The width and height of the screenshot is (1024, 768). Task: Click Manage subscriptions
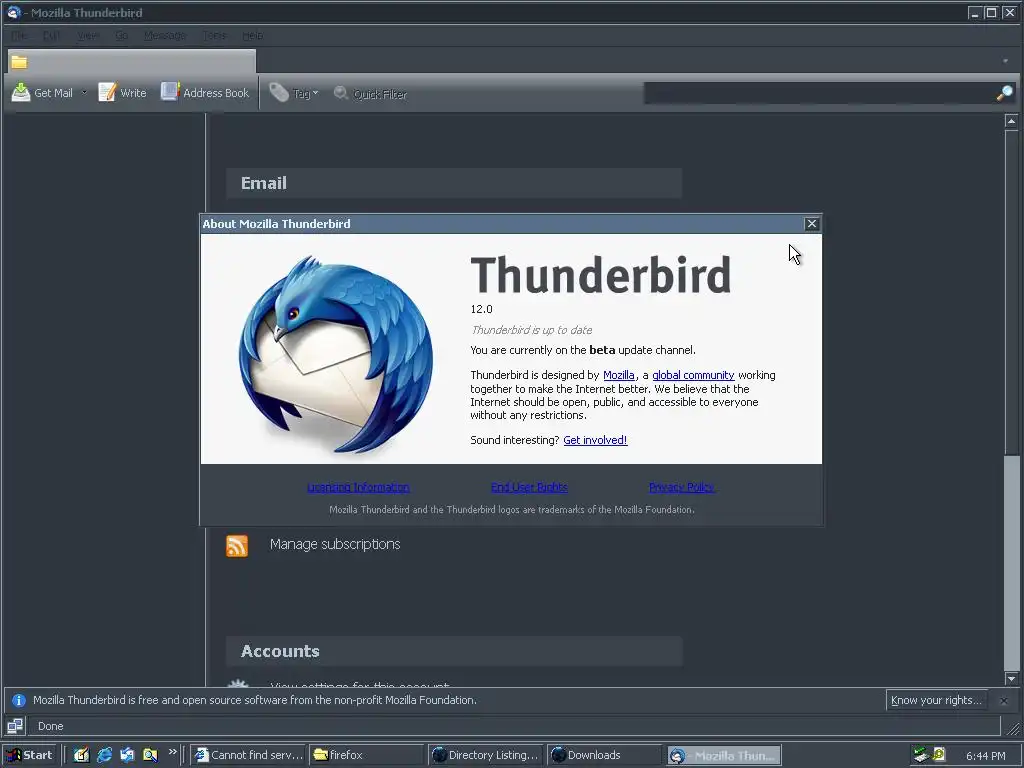(335, 544)
